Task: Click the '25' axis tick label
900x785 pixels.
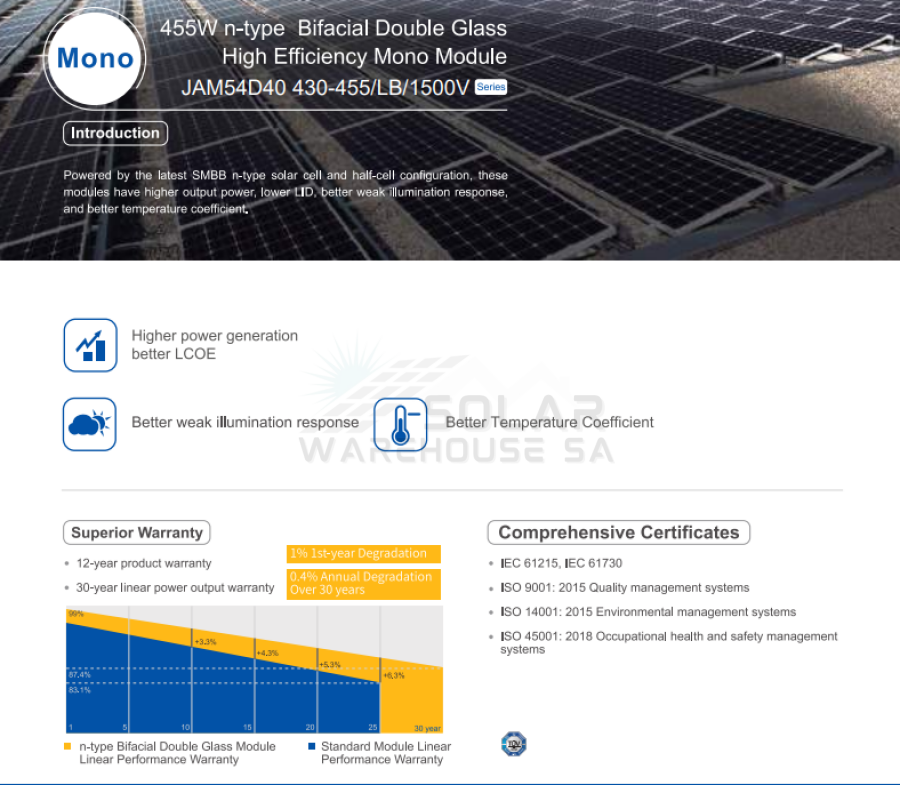Action: pos(373,727)
